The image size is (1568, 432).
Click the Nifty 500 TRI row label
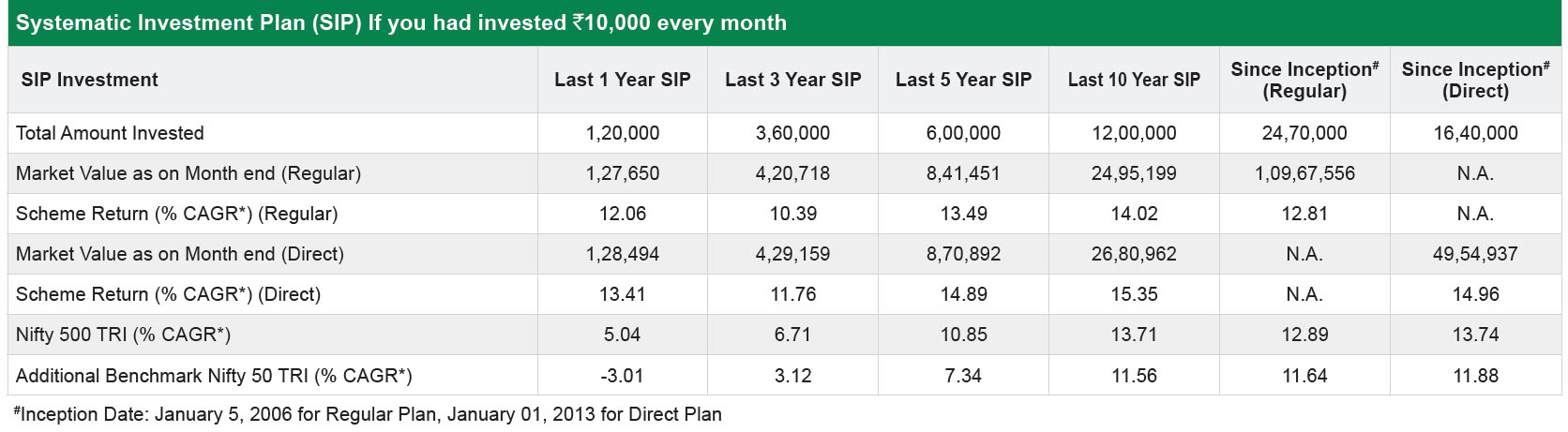(x=123, y=335)
